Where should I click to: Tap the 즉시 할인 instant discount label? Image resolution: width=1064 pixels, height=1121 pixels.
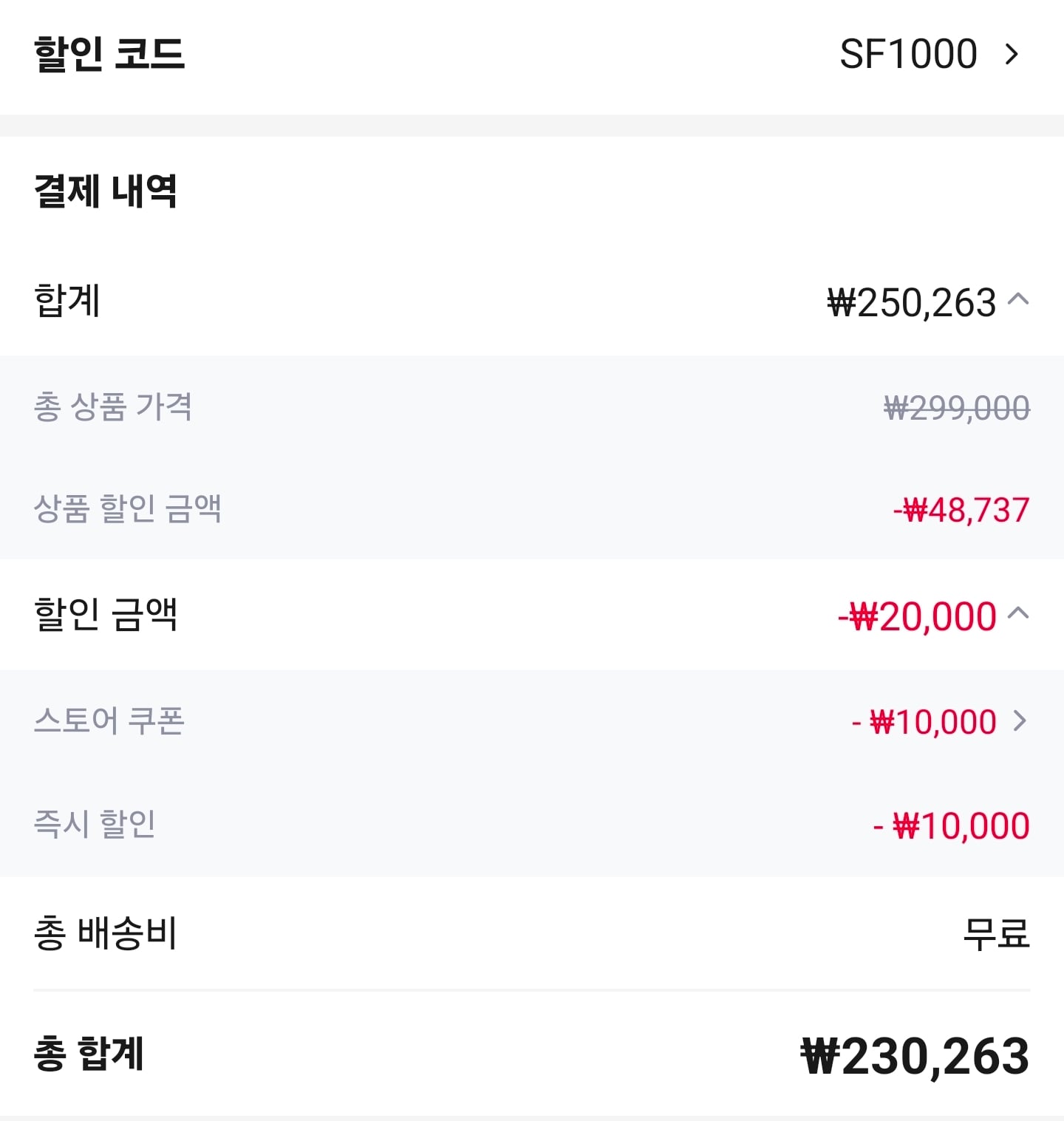(95, 824)
